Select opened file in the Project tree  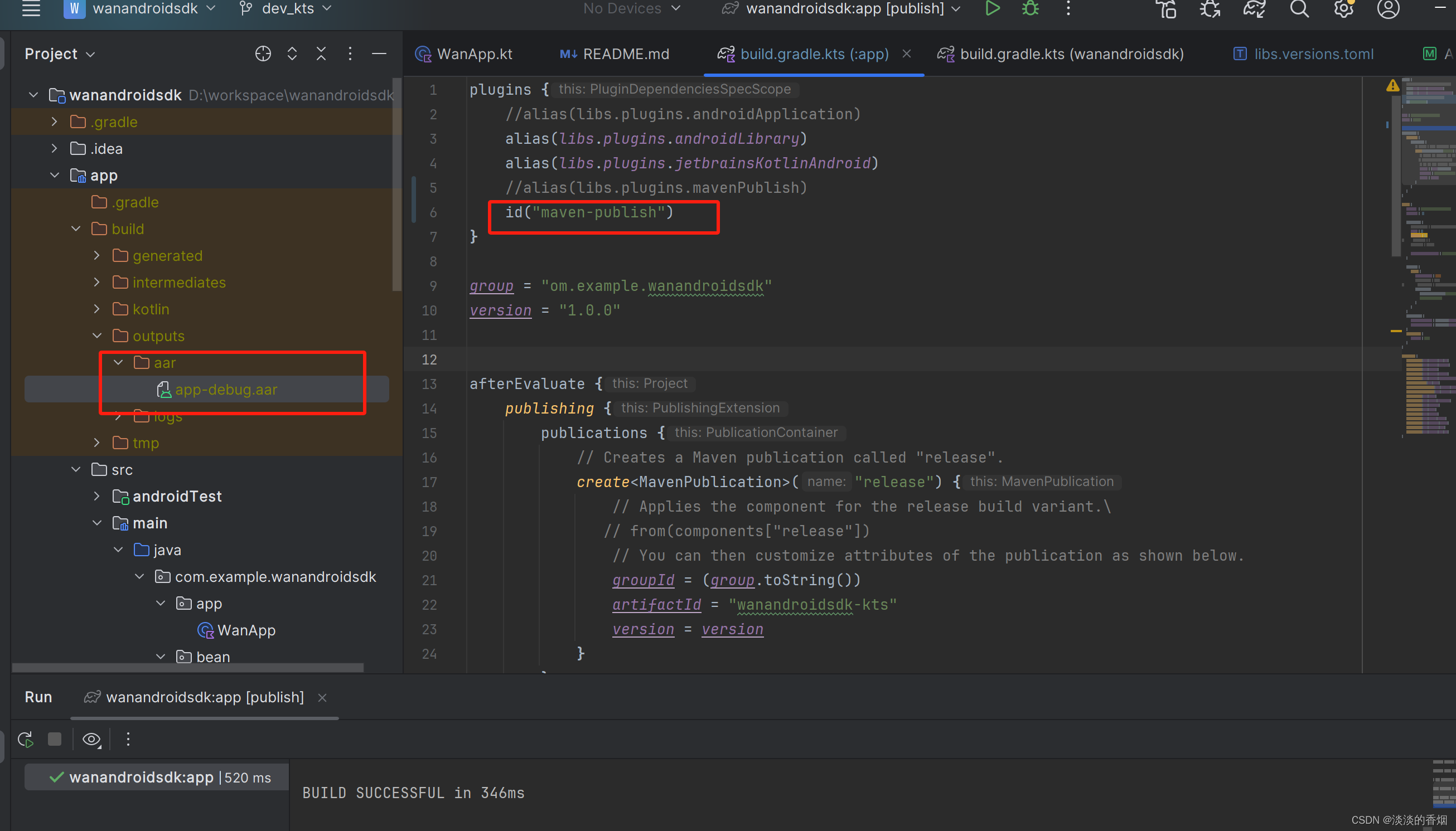(x=263, y=54)
